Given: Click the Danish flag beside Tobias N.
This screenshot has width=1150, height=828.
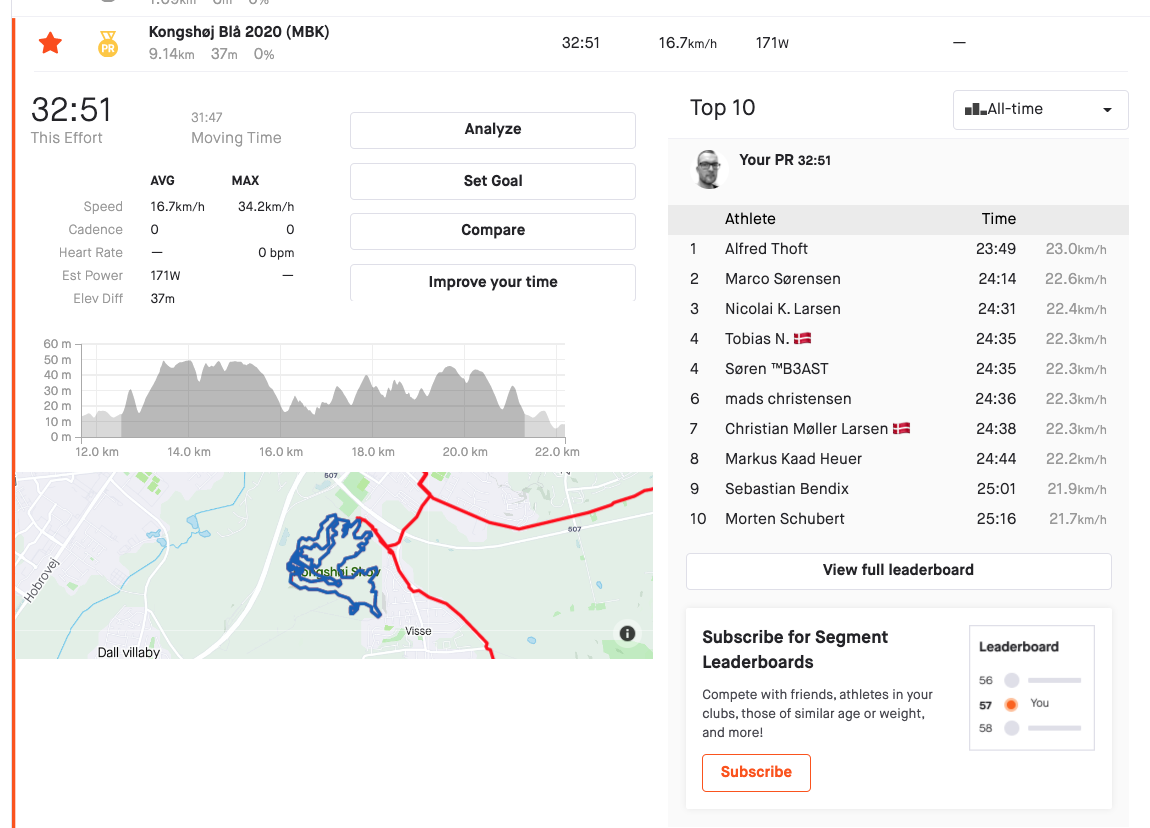Looking at the screenshot, I should click(x=802, y=339).
